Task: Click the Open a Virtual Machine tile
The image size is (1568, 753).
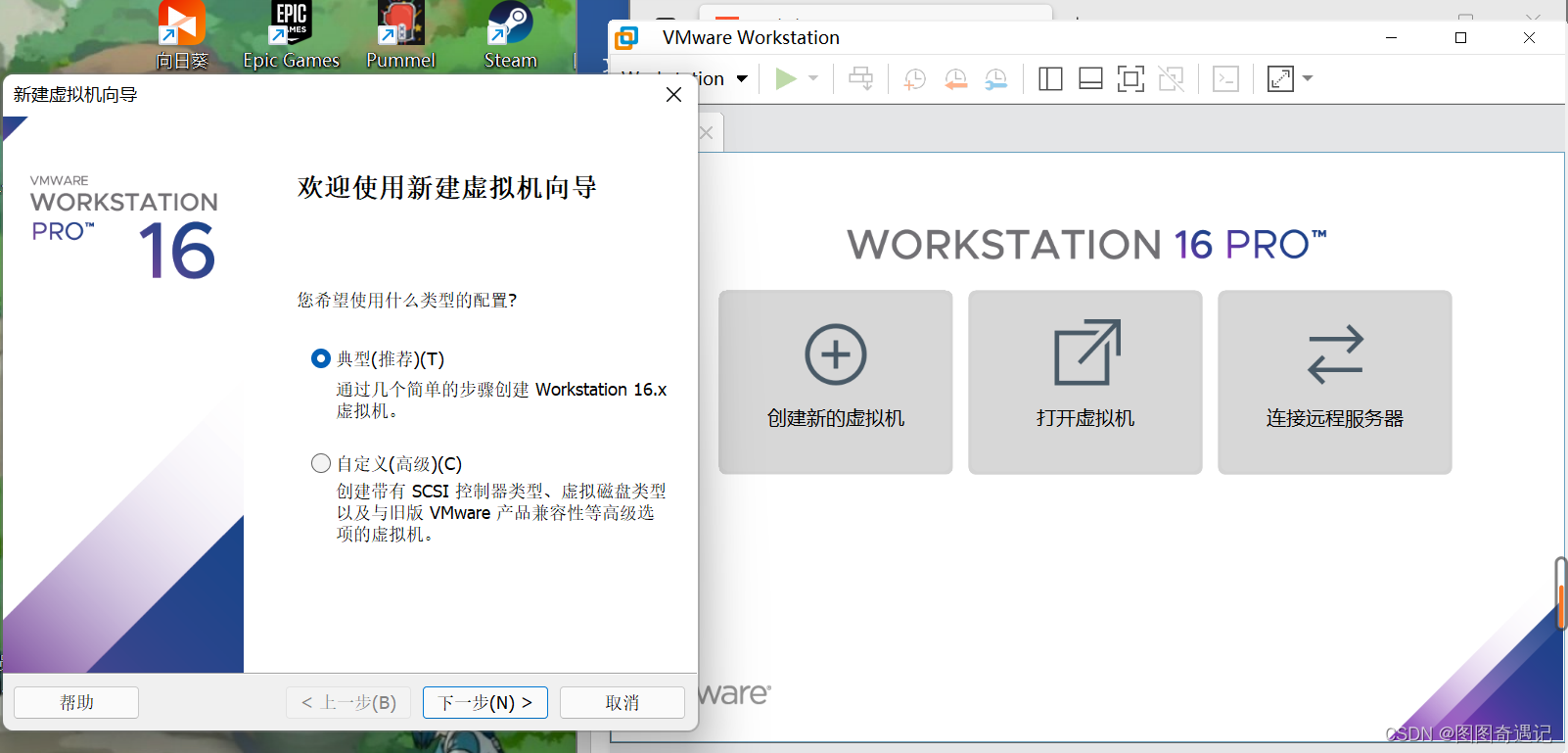Action: 1085,382
